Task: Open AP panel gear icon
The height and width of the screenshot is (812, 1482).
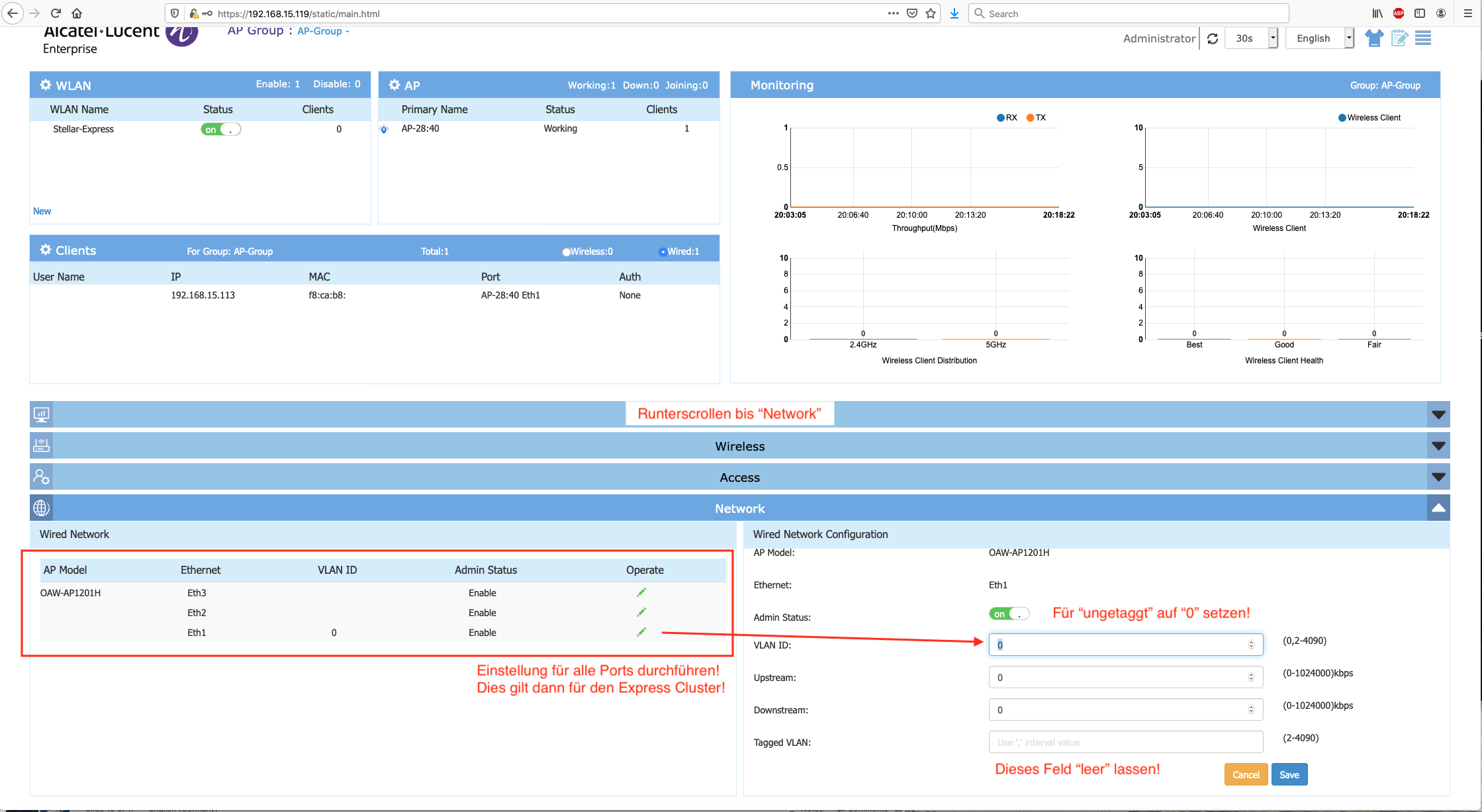Action: point(394,85)
